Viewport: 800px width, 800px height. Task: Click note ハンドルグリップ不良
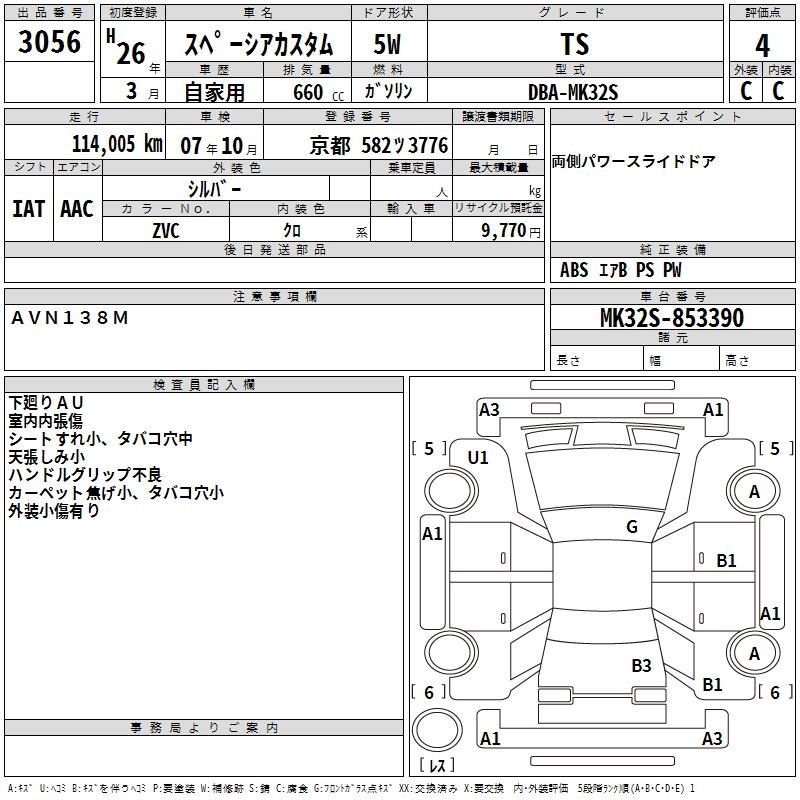(85, 474)
